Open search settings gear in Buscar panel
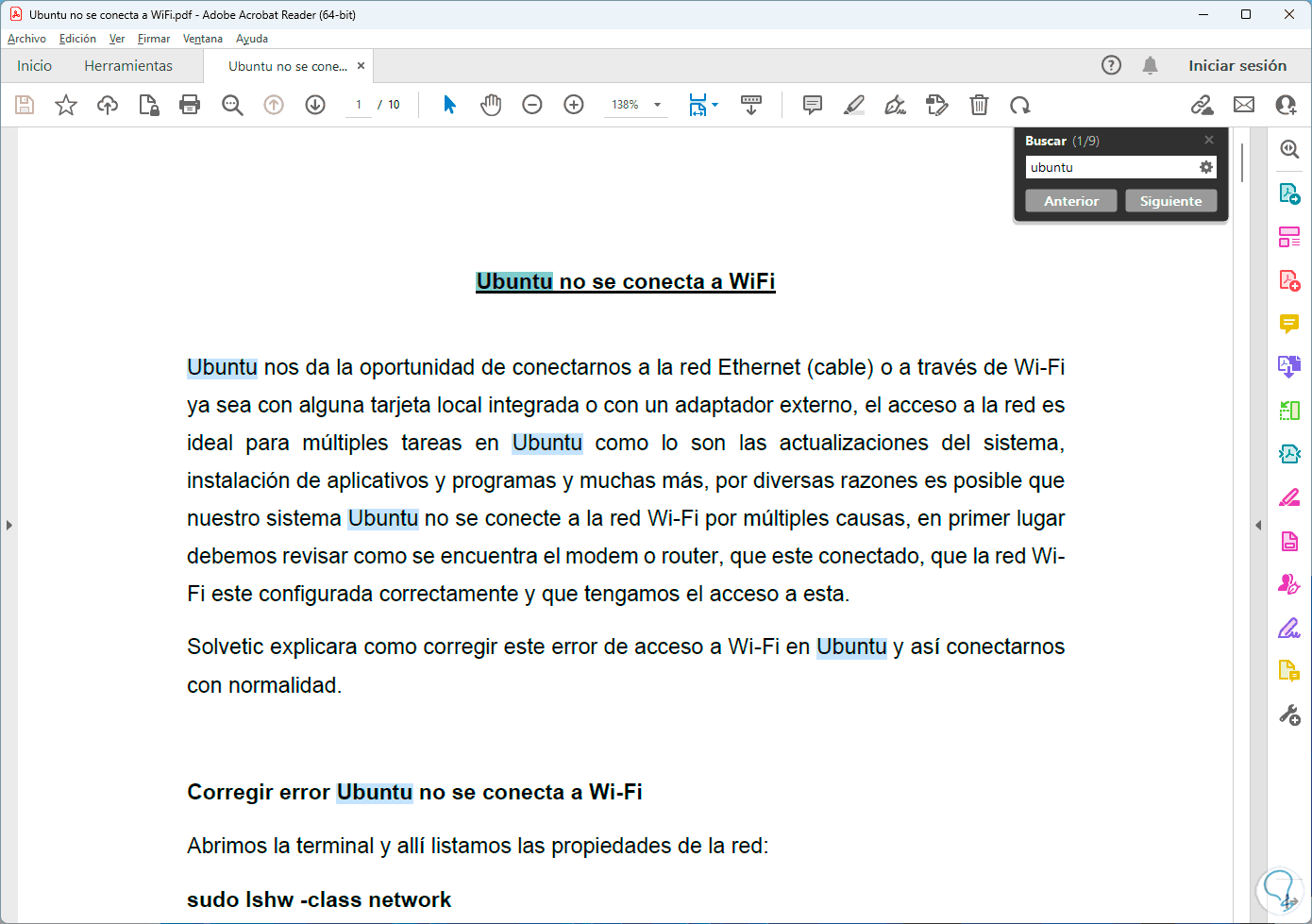This screenshot has width=1312, height=924. [x=1205, y=167]
